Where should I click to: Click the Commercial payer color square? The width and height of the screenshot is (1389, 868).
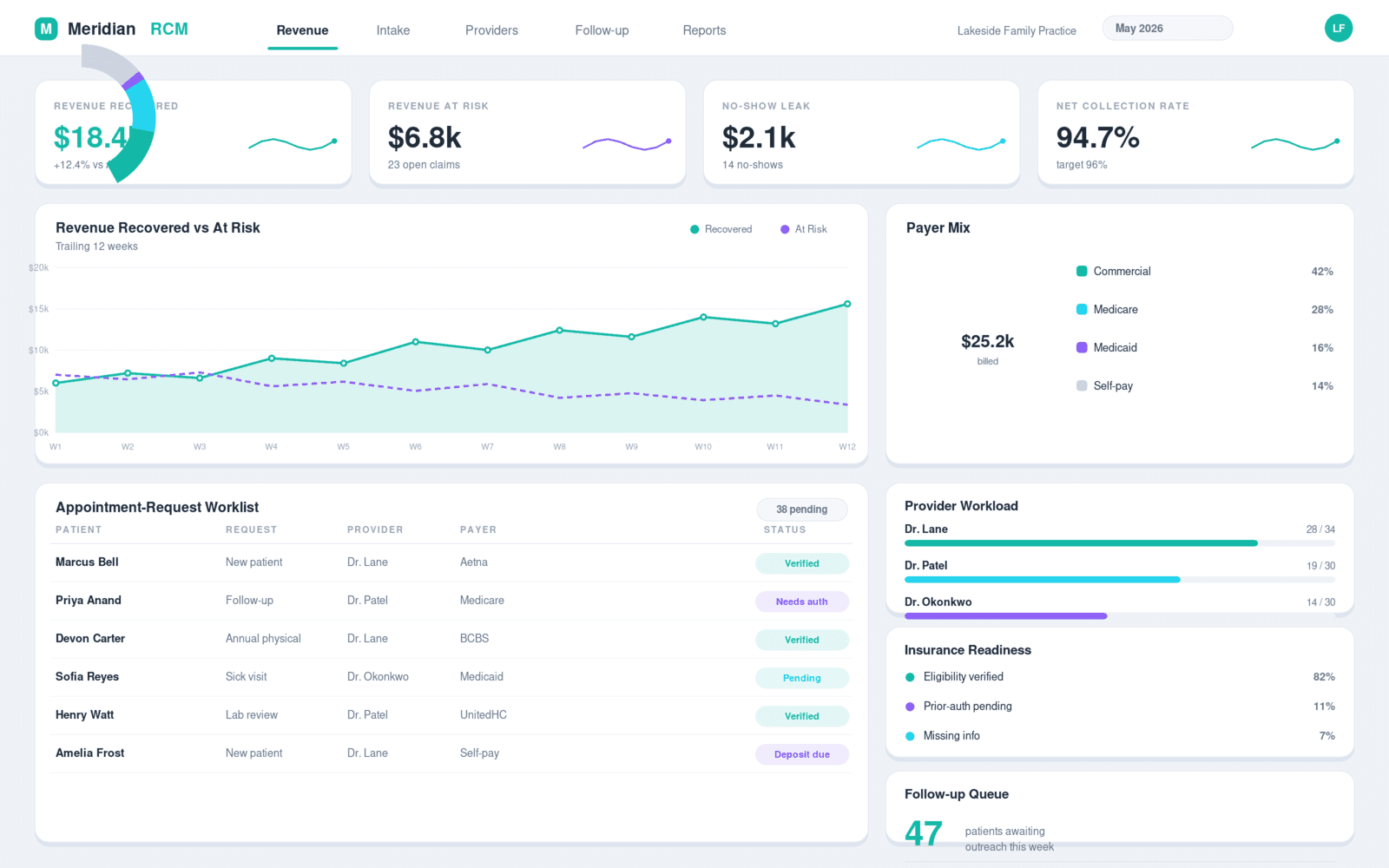click(1082, 271)
